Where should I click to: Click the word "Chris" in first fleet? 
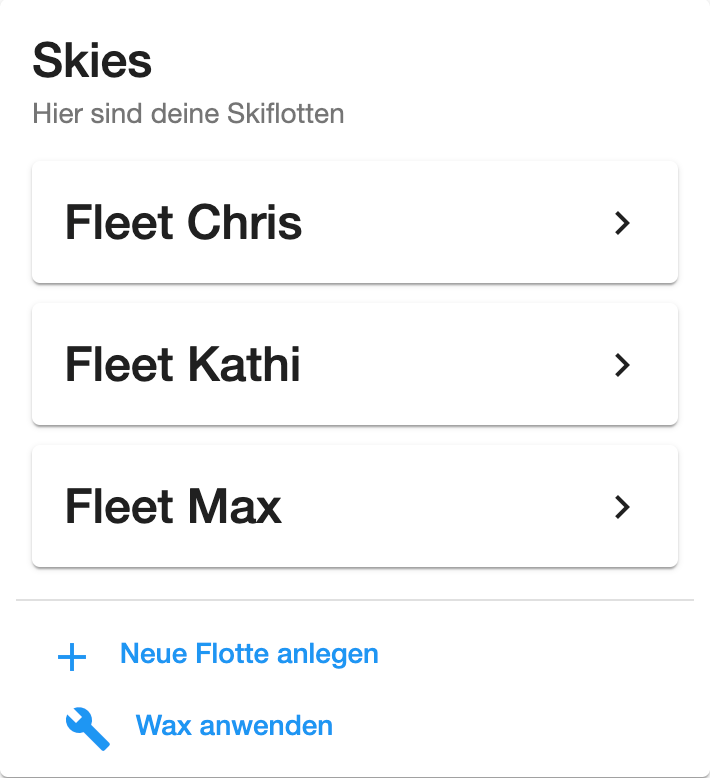click(245, 223)
